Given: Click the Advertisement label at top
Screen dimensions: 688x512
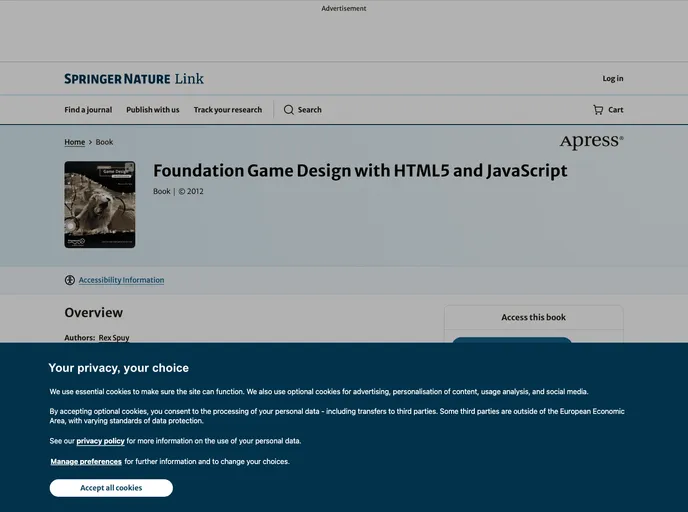Looking at the screenshot, I should point(344,8).
